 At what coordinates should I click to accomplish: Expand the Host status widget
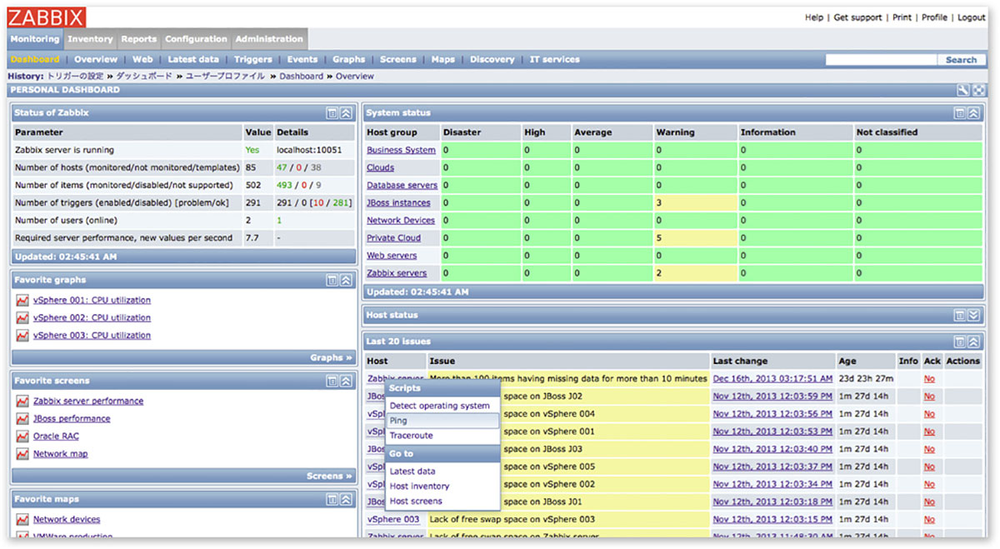[973, 315]
